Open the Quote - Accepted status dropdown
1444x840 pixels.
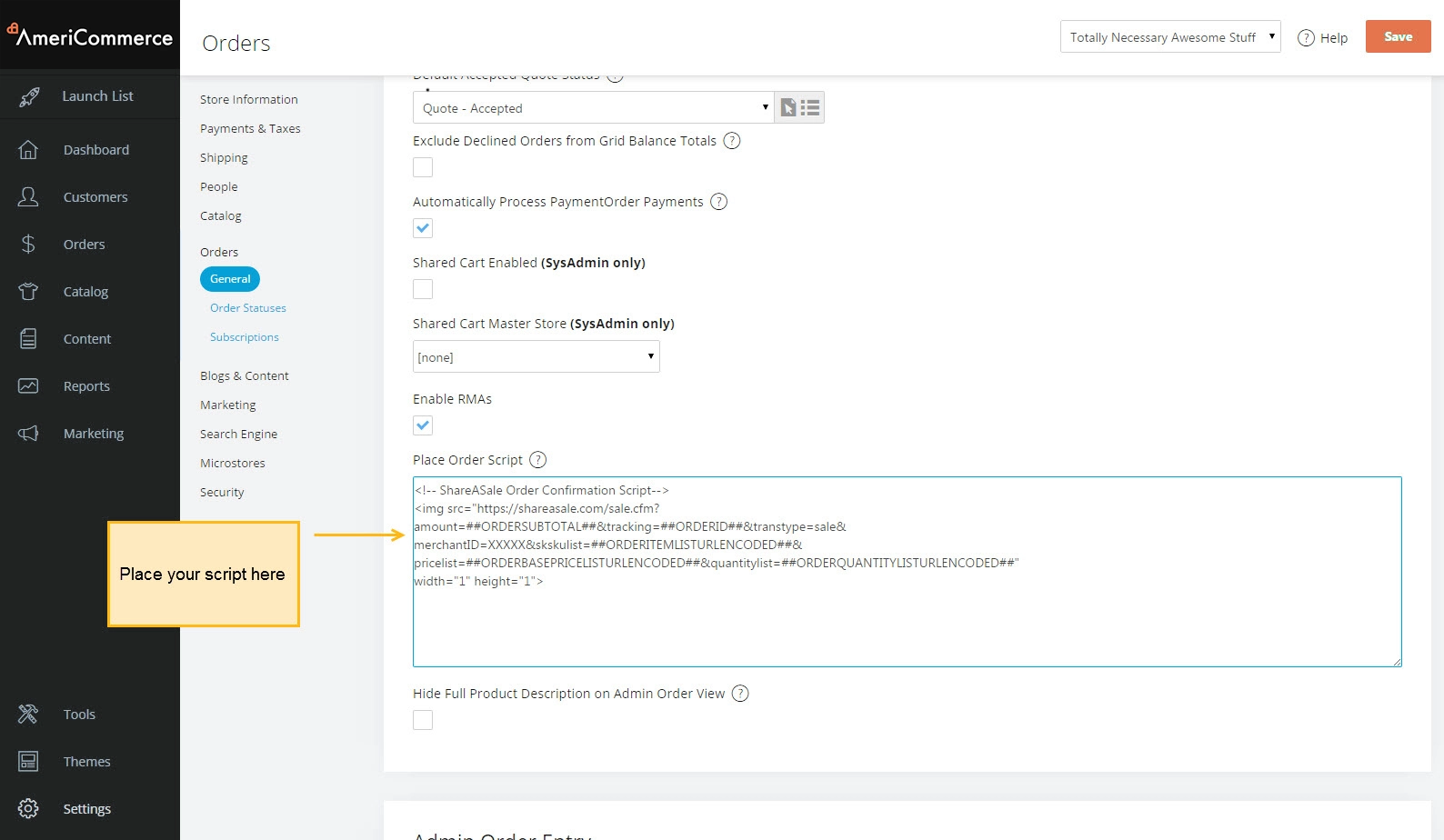click(593, 108)
